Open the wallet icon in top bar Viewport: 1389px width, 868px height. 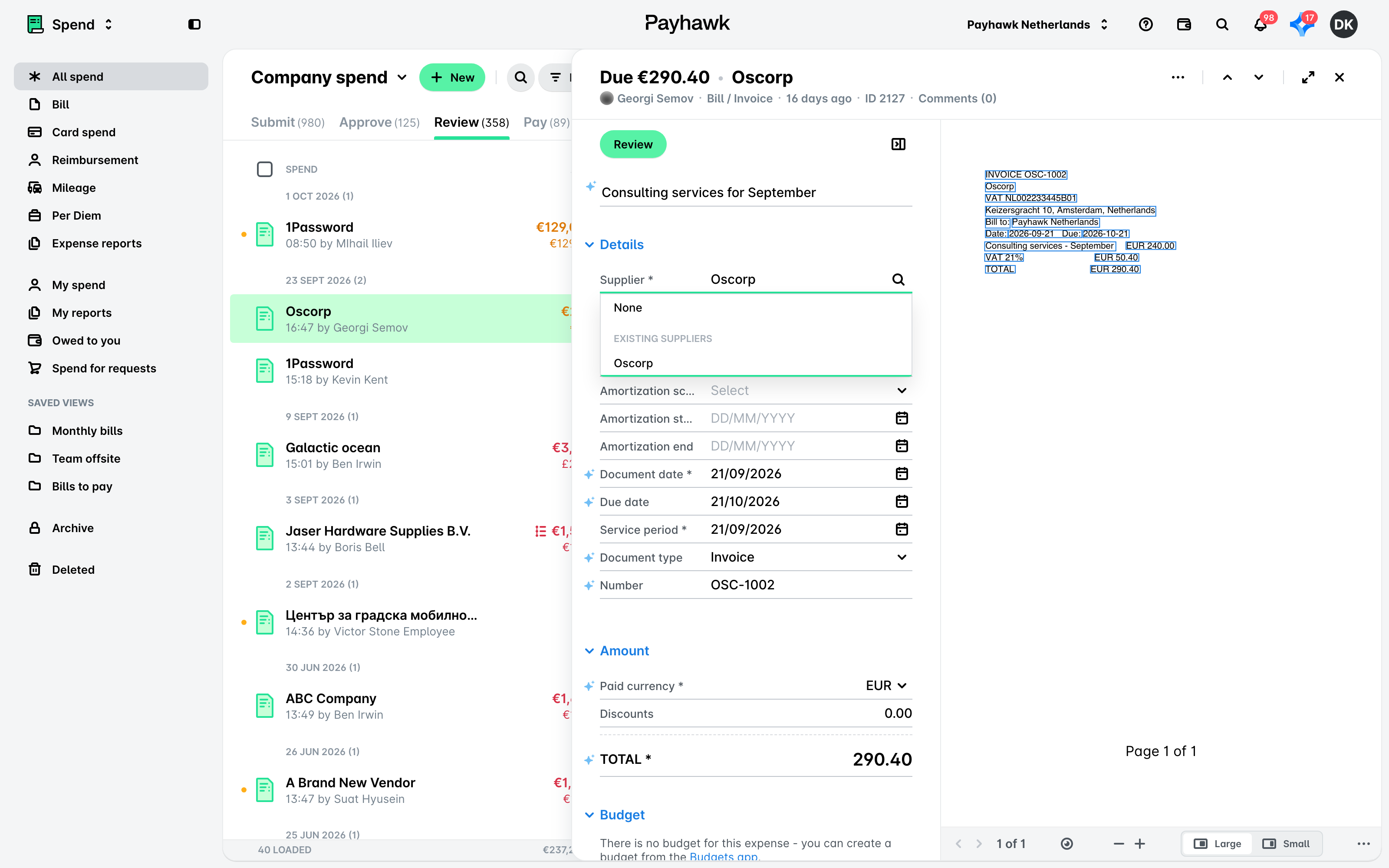pos(1184,25)
